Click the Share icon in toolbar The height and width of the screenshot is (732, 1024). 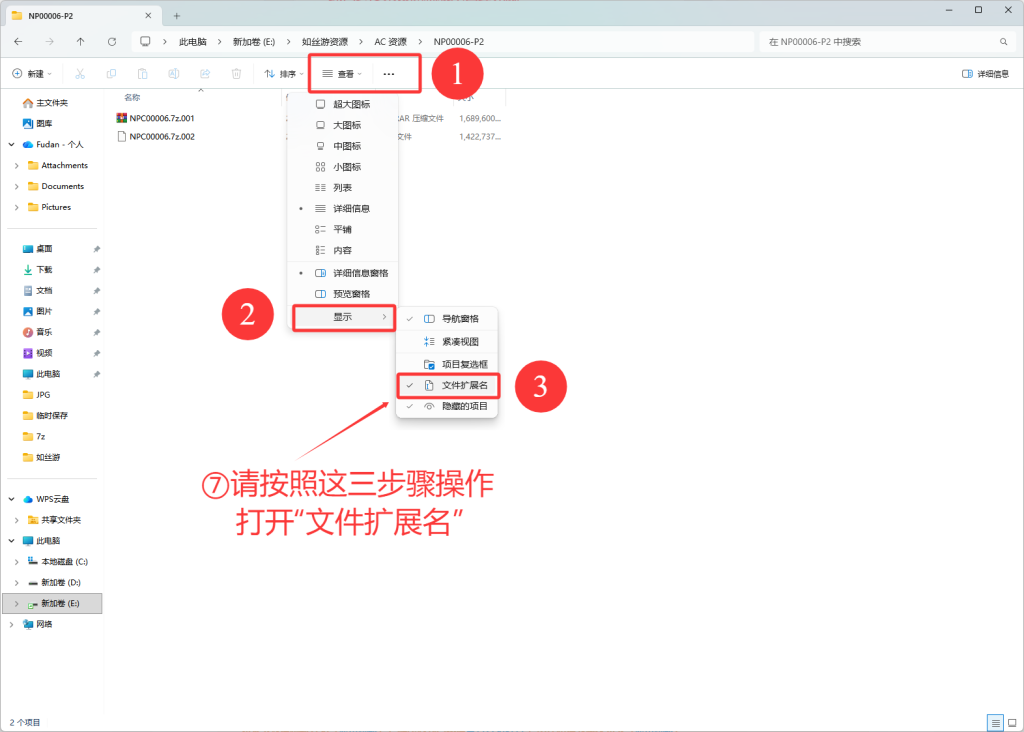point(205,74)
